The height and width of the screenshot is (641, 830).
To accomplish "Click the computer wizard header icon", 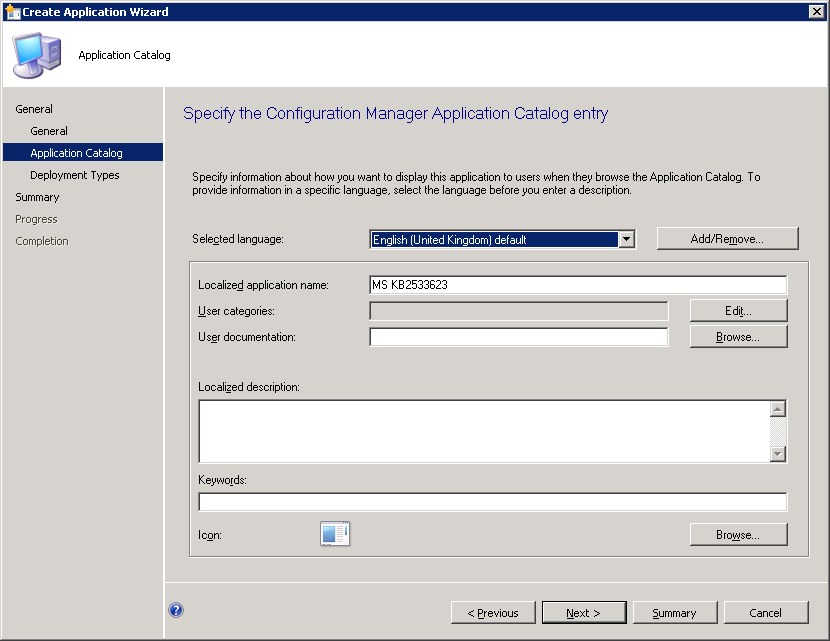I will (37, 54).
